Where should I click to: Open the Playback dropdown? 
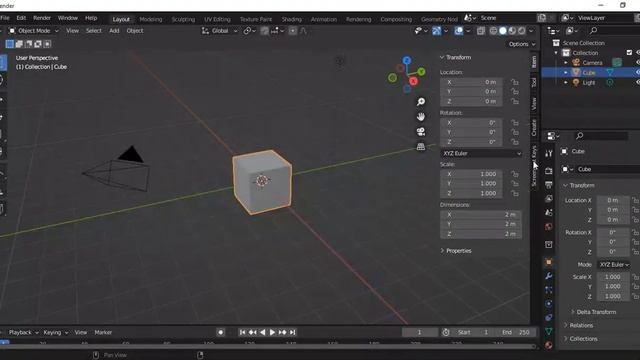[x=23, y=332]
